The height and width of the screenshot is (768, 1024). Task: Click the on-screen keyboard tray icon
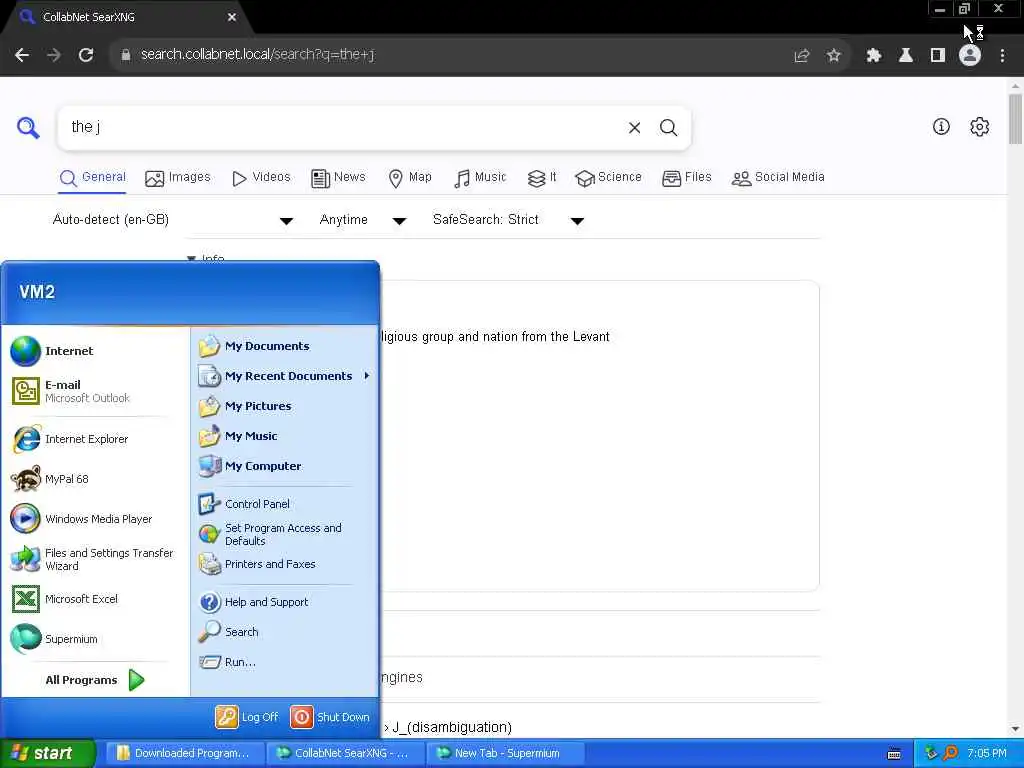894,754
